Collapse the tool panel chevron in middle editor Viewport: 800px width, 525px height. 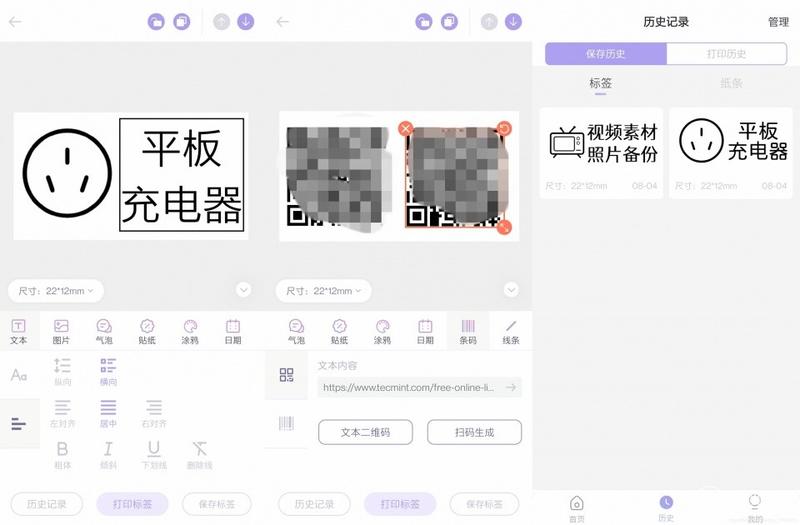[511, 290]
